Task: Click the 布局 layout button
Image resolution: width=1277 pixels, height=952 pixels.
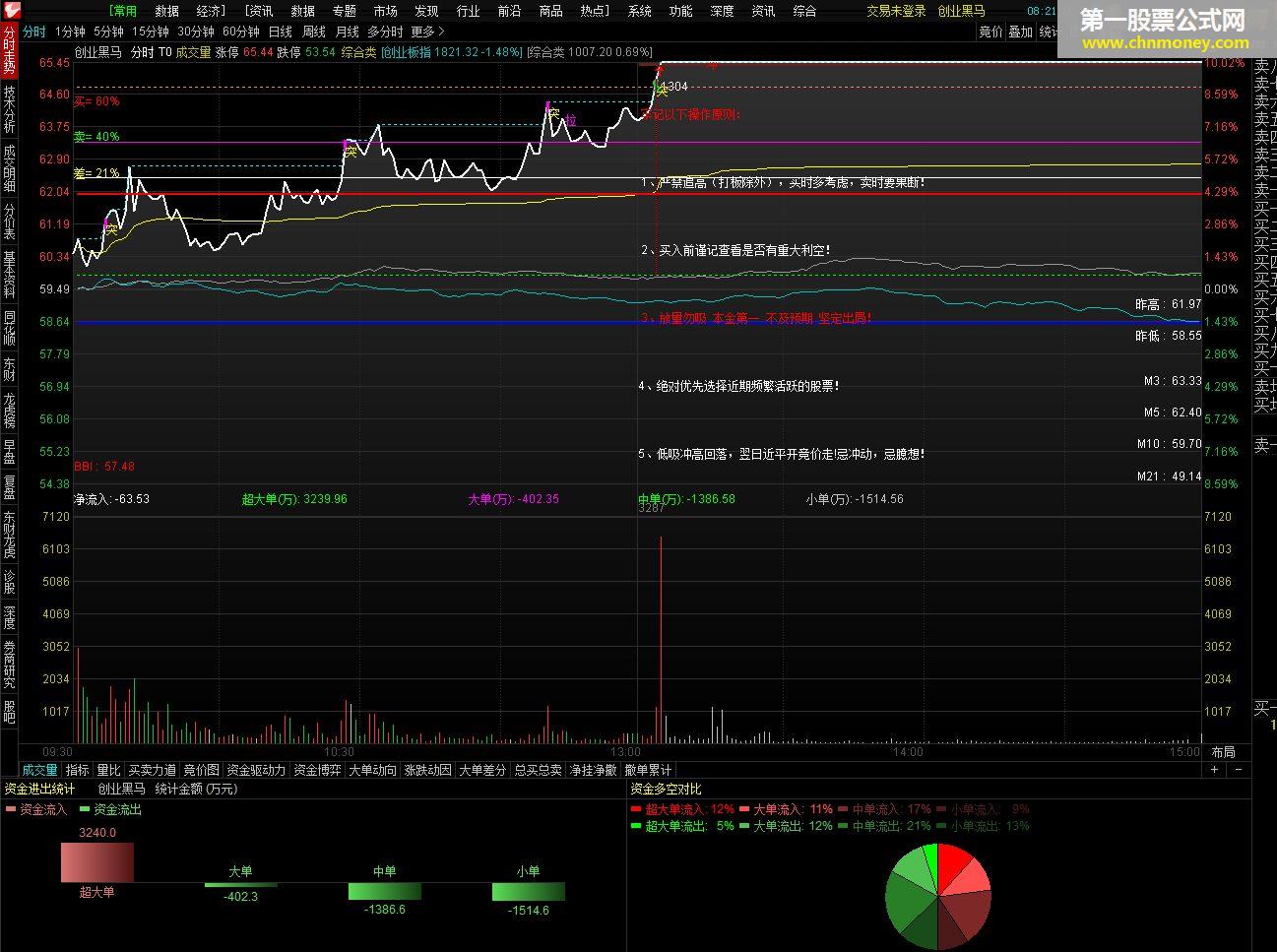Action: (1223, 752)
